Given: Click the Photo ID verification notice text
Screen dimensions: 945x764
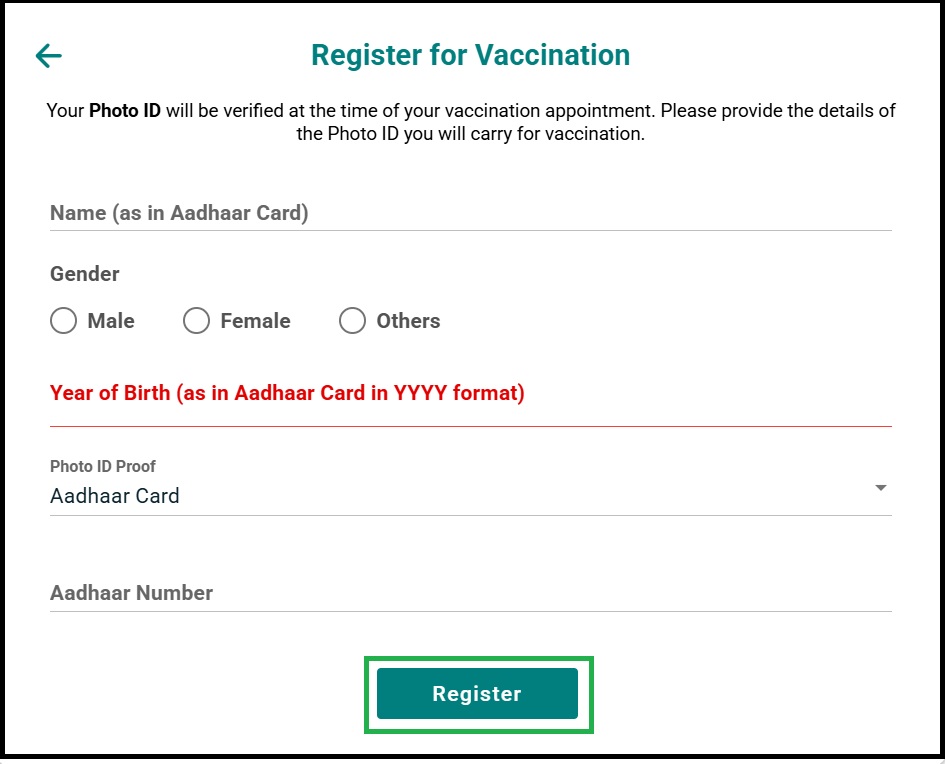Looking at the screenshot, I should click(471, 121).
